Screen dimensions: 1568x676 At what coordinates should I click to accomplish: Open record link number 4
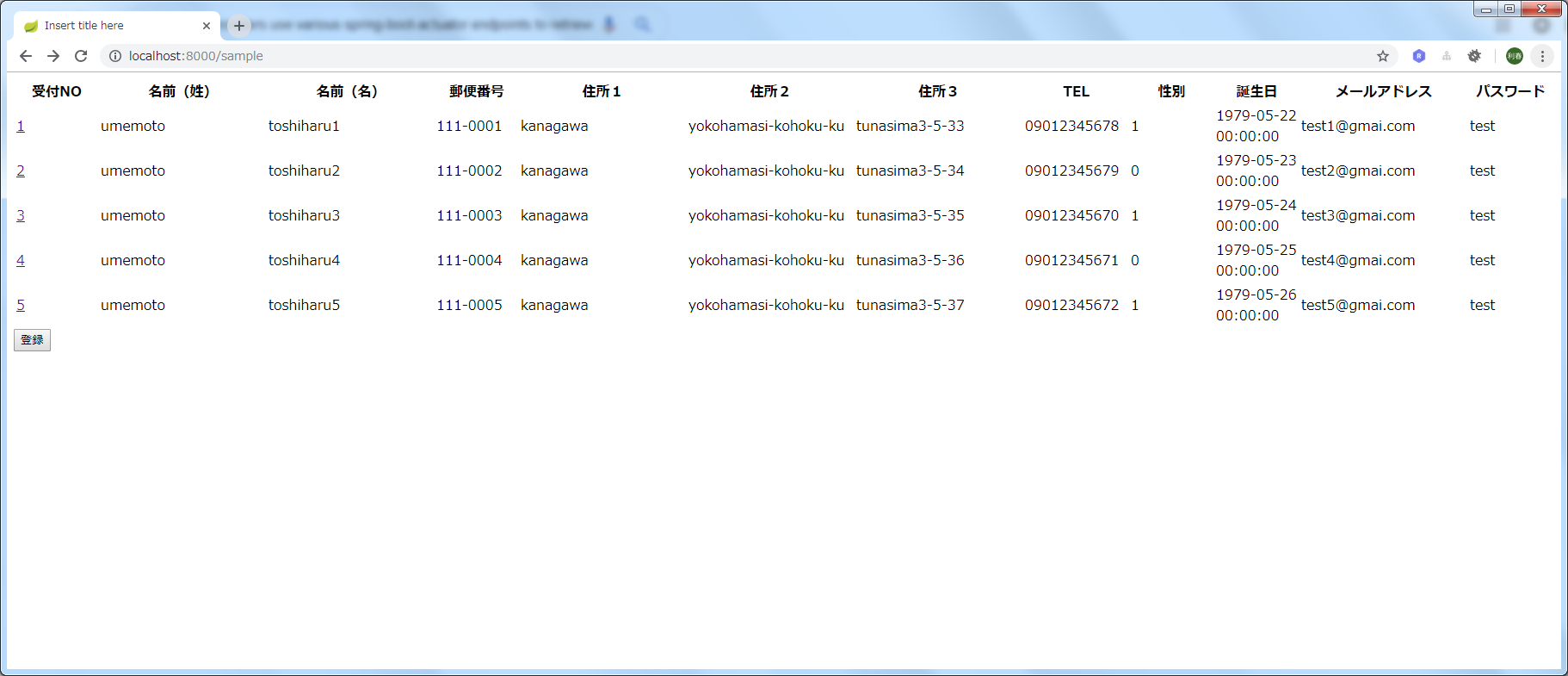tap(21, 260)
